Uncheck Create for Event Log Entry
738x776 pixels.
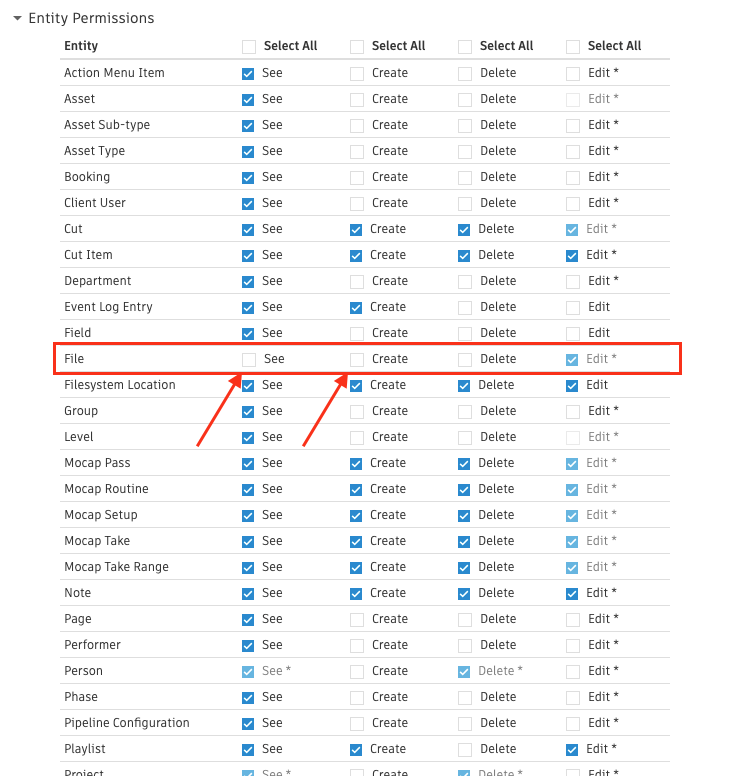tap(357, 307)
